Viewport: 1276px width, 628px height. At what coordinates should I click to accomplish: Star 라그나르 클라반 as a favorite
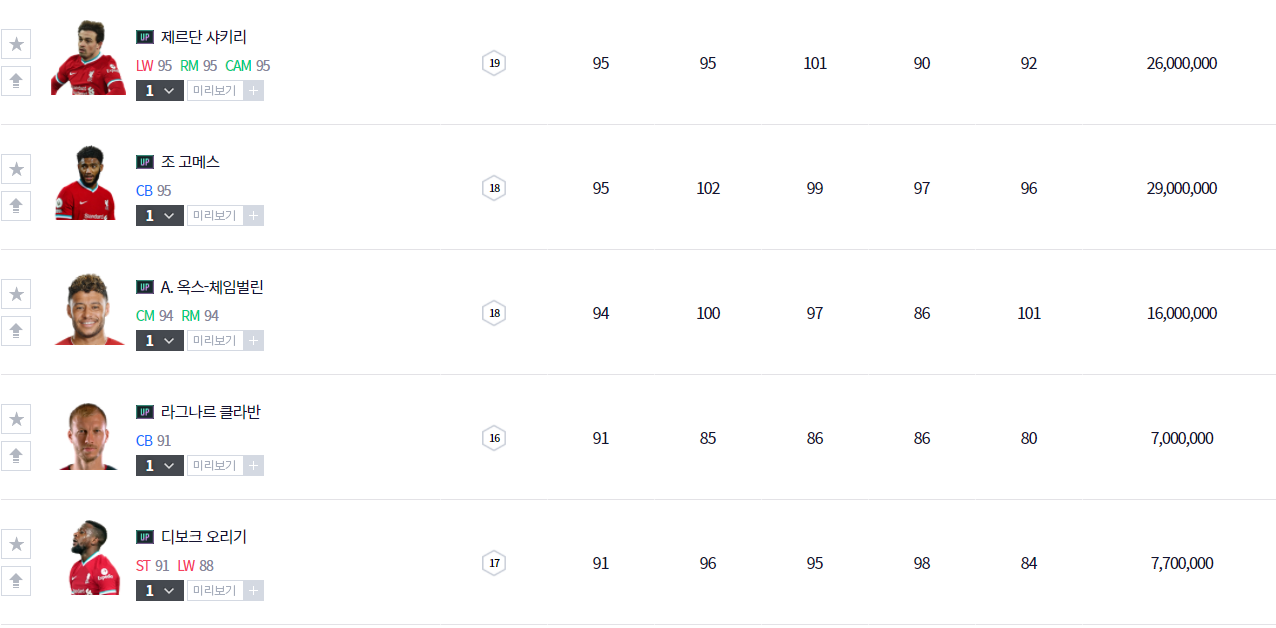click(x=16, y=419)
